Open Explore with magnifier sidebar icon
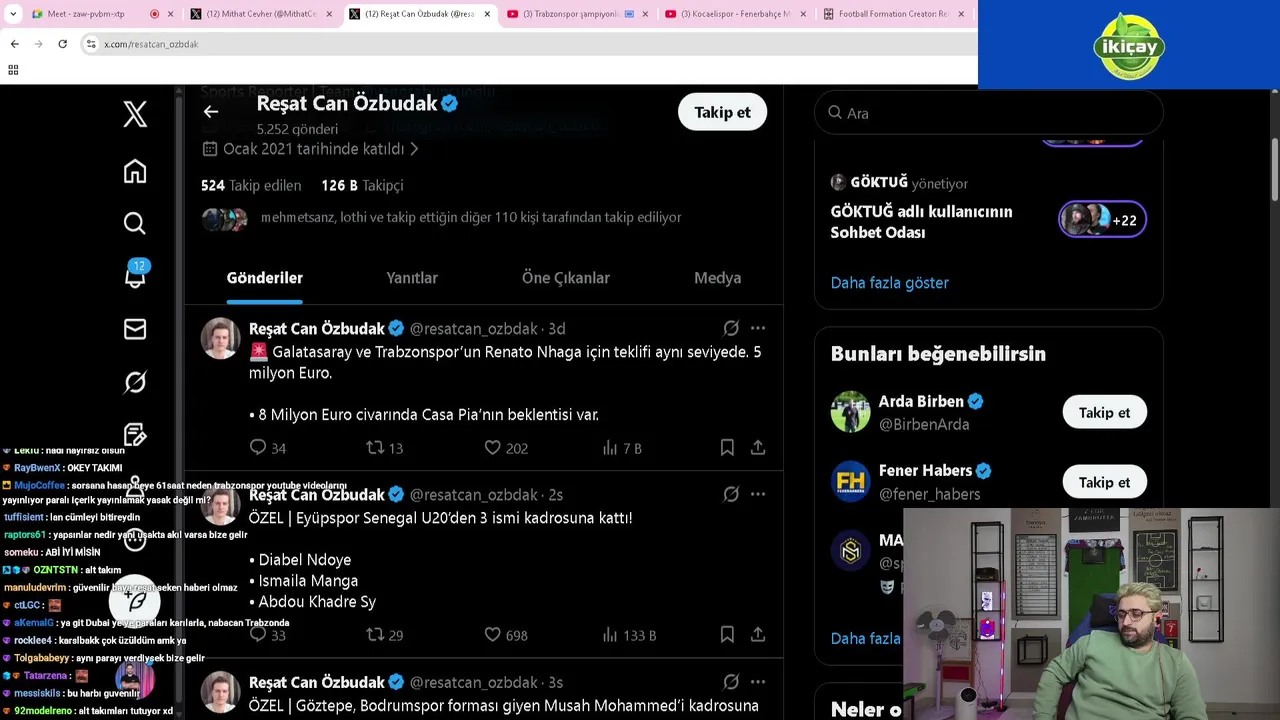Image resolution: width=1280 pixels, height=720 pixels. [x=135, y=223]
